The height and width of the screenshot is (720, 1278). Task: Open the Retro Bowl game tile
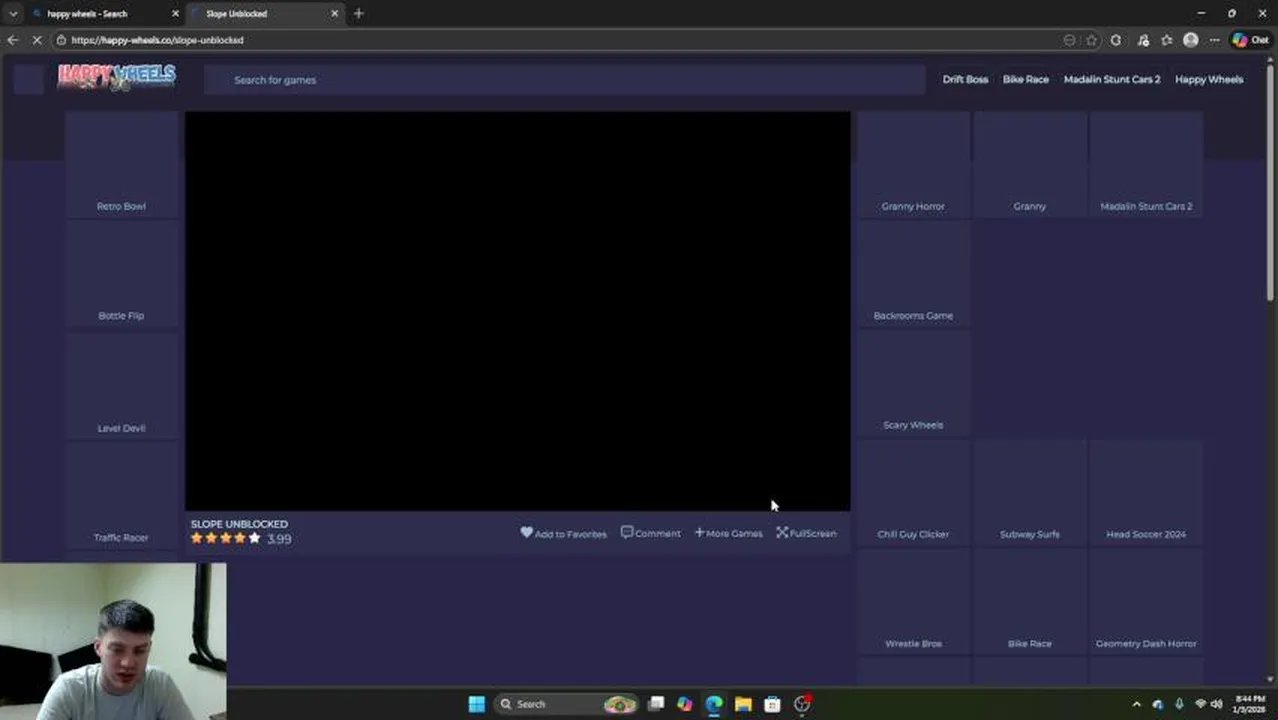(x=122, y=164)
